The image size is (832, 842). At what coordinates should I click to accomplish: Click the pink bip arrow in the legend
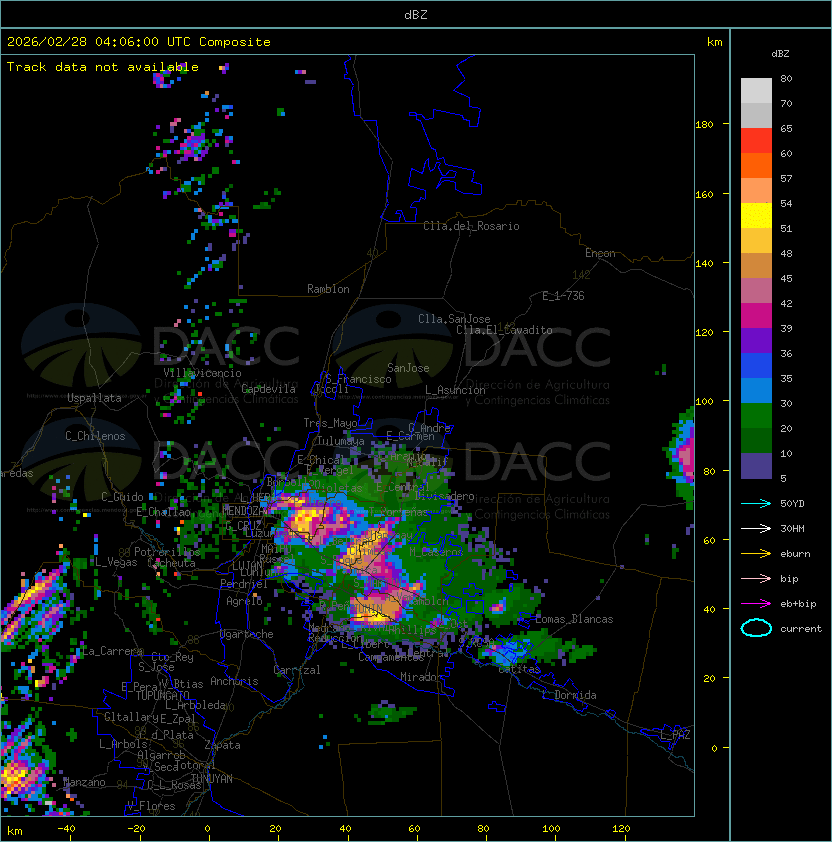point(756,579)
